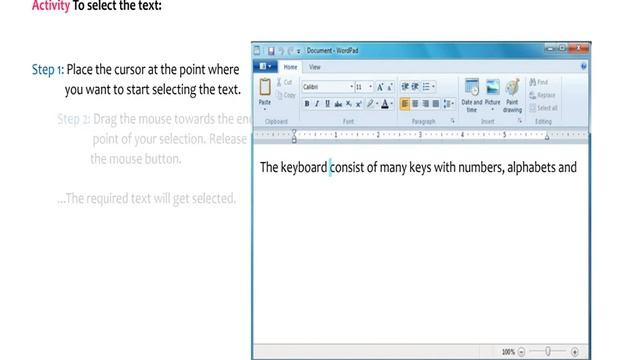Zoom in with the plus button
Image resolution: width=640 pixels, height=360 pixels.
574,351
